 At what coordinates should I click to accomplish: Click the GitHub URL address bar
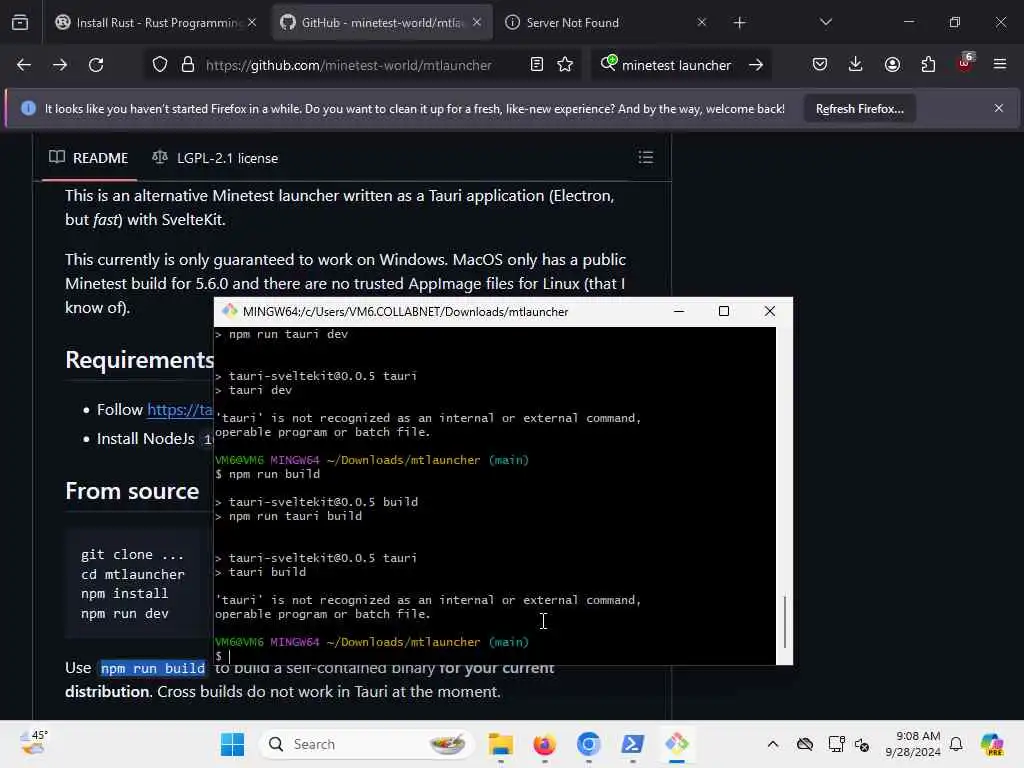click(349, 65)
